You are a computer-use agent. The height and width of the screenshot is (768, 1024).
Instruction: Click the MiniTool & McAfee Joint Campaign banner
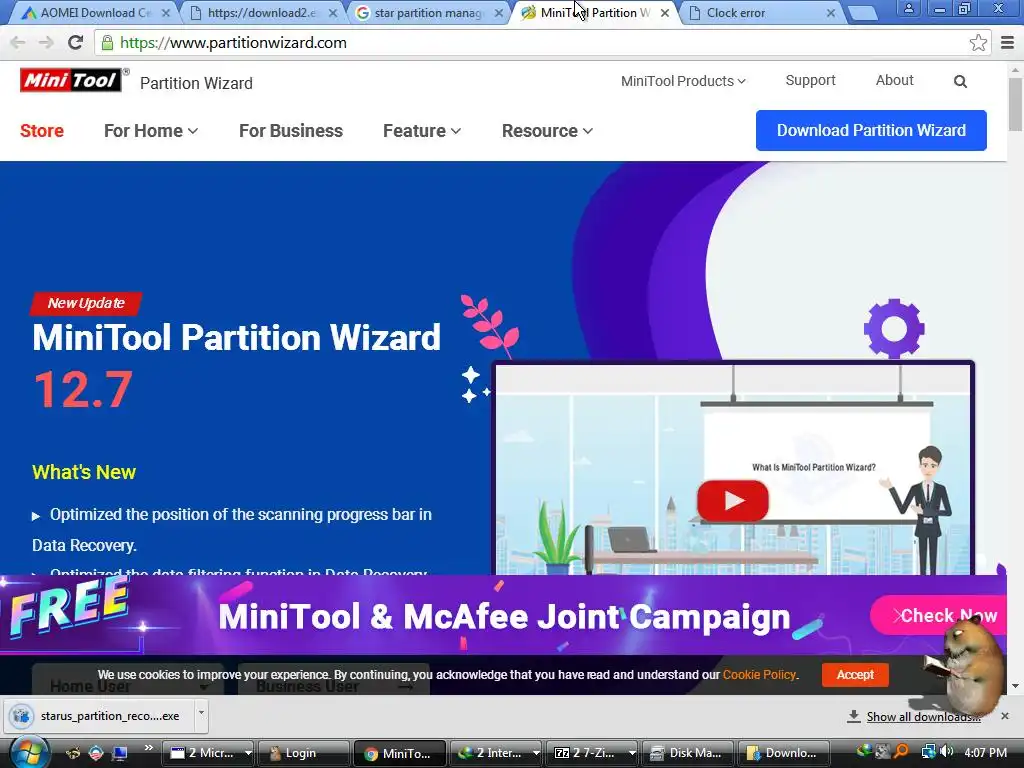504,615
